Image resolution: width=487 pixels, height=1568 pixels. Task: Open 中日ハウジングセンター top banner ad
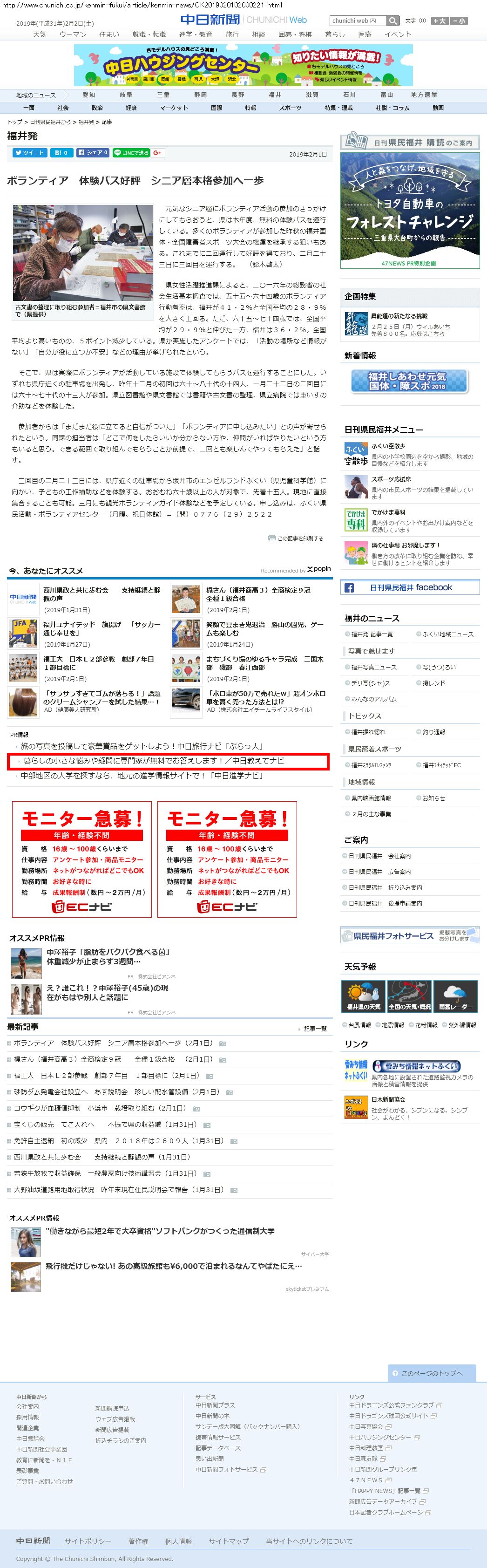pyautogui.click(x=243, y=65)
